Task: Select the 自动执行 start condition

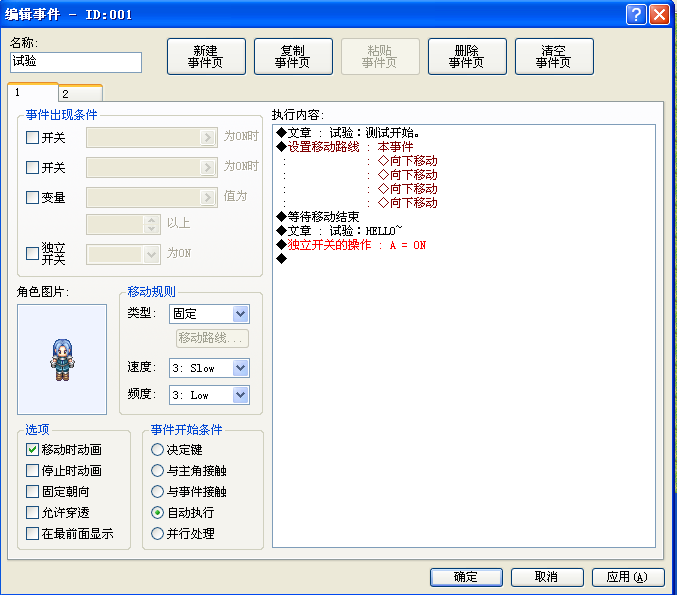Action: (x=158, y=513)
